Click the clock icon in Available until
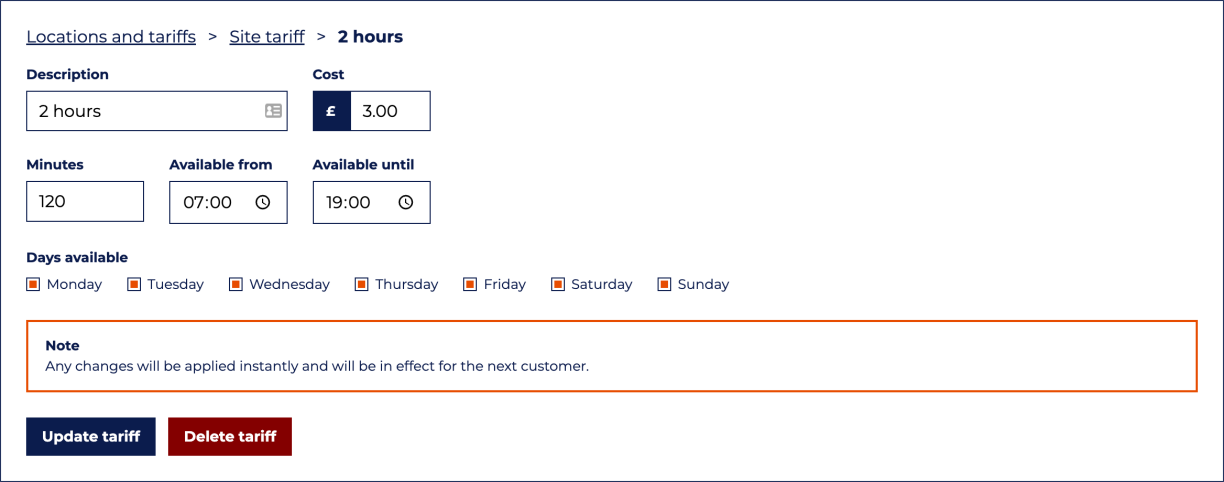Viewport: 1224px width, 482px height. coord(406,202)
